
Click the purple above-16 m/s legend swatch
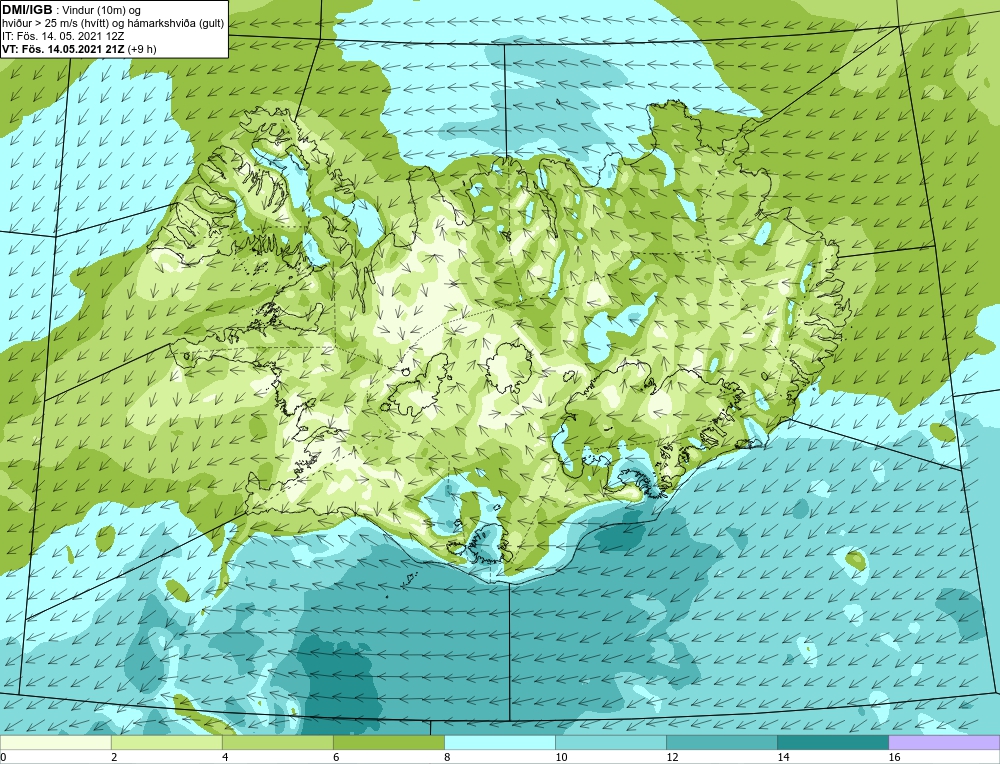(x=944, y=742)
